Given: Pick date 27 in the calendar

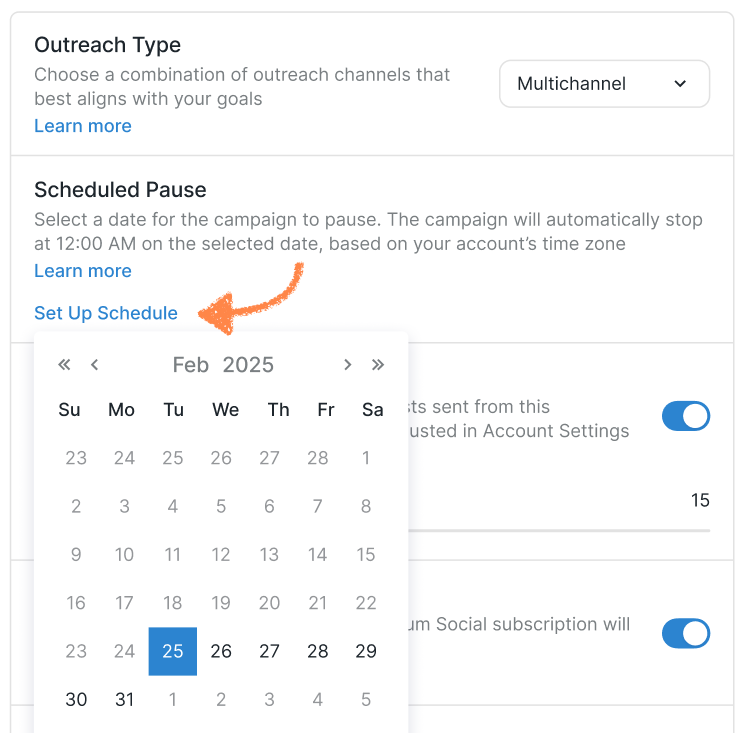Looking at the screenshot, I should (270, 651).
